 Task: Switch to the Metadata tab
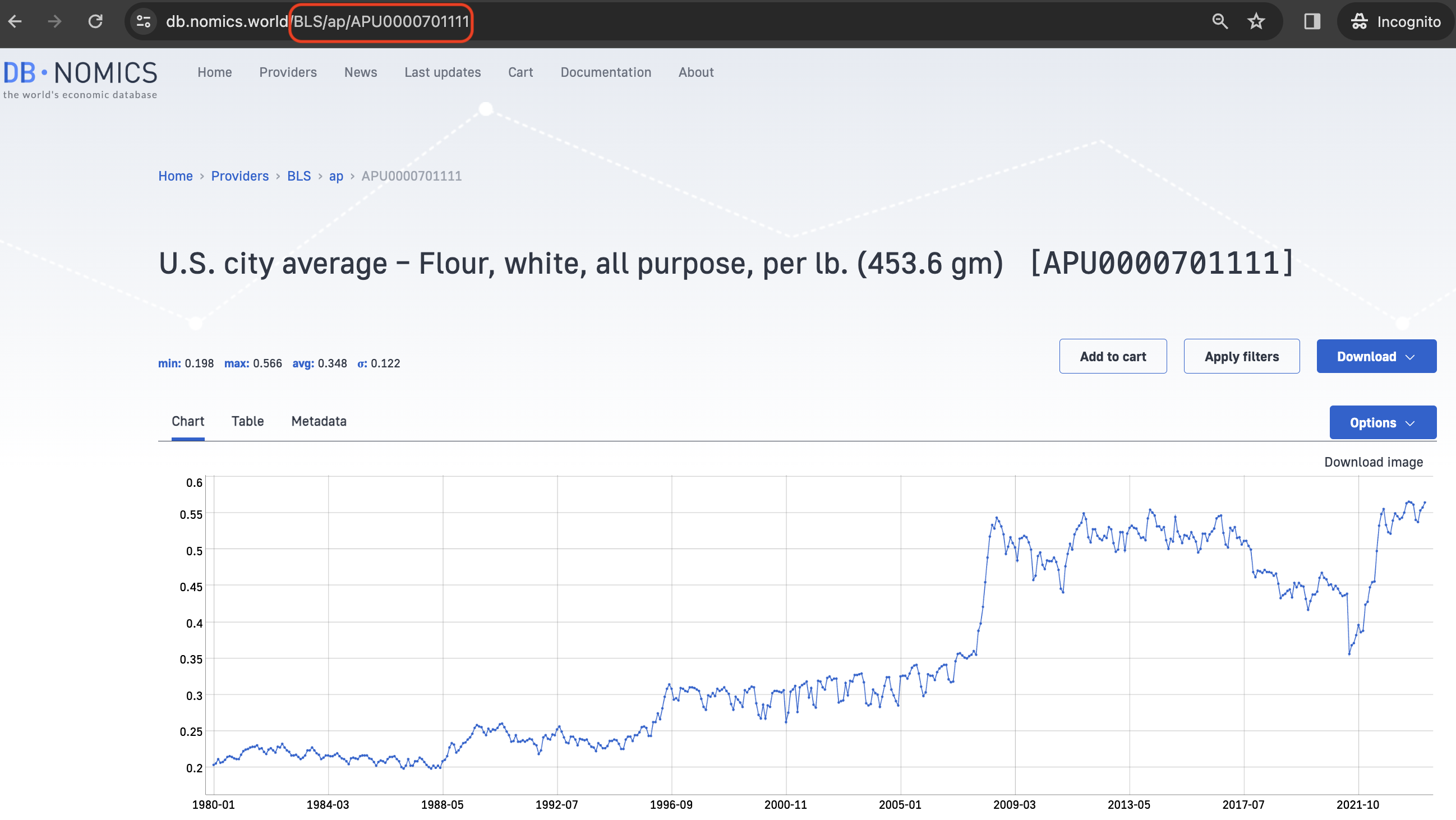[319, 422]
